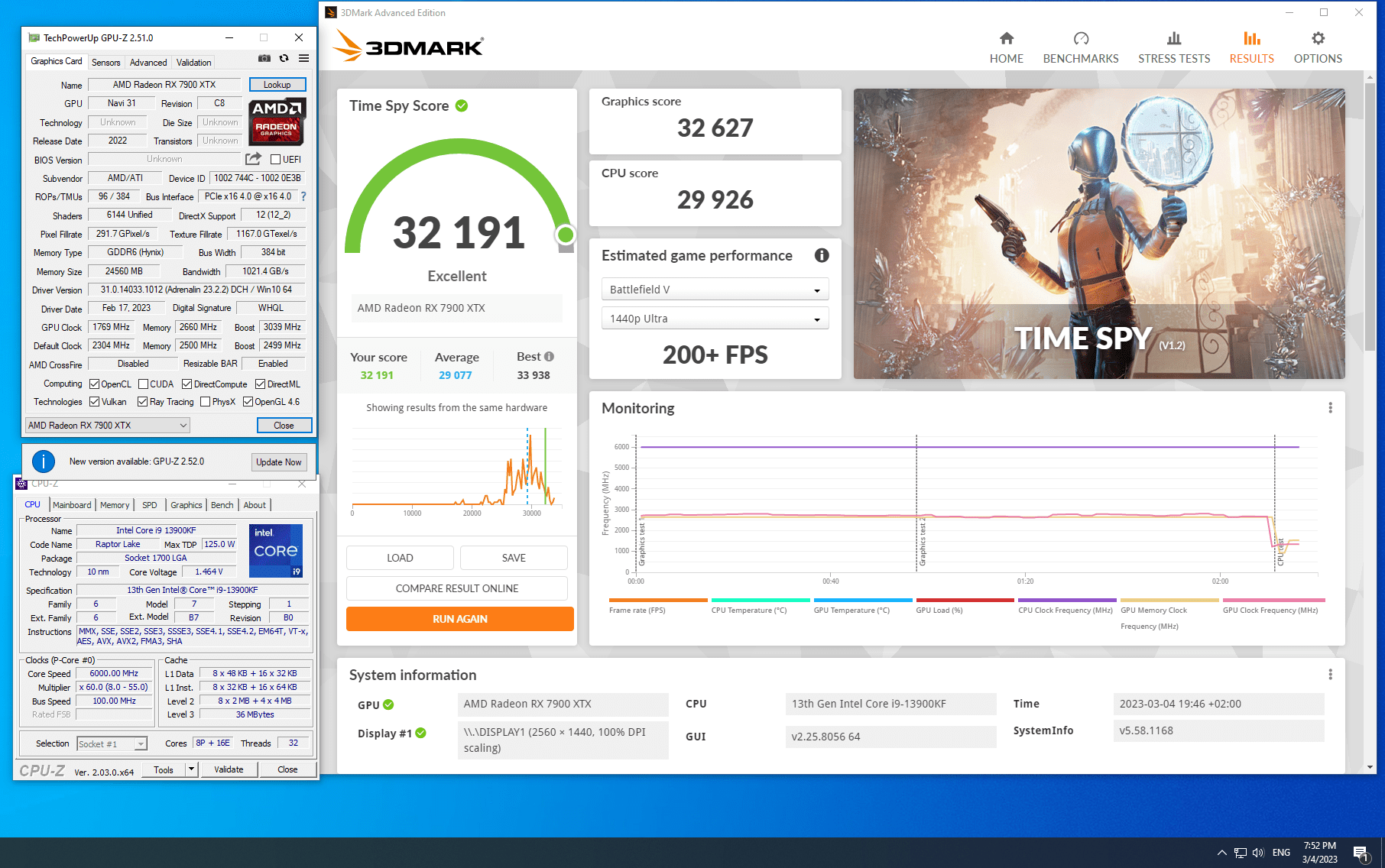Click the blue info icon in update notice
Screen dimensions: 1385x868
(44, 462)
